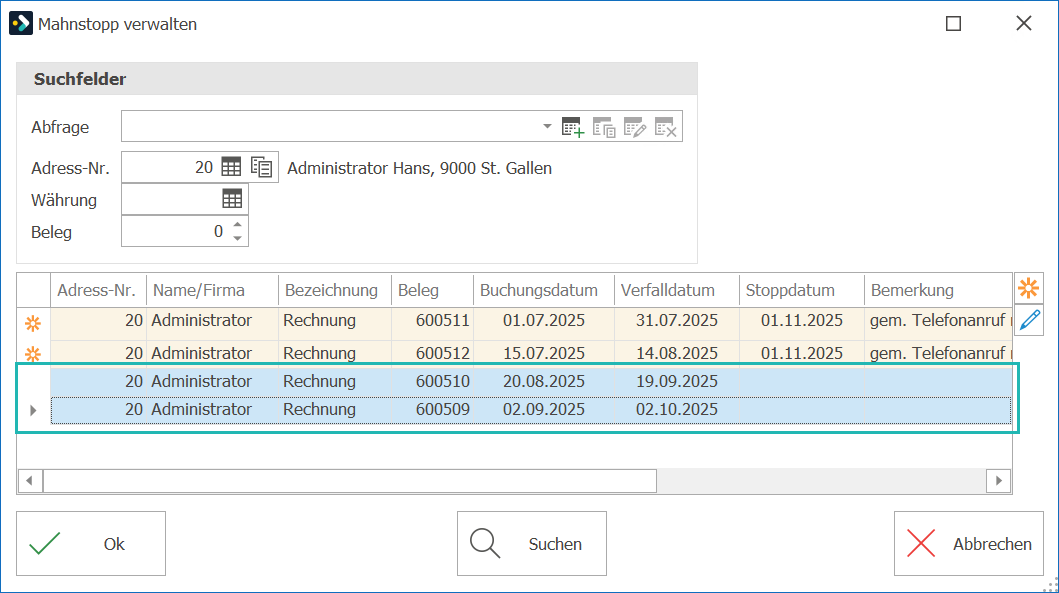Cancel the dialog with Abbrechen
The image size is (1059, 593).
[x=968, y=544]
